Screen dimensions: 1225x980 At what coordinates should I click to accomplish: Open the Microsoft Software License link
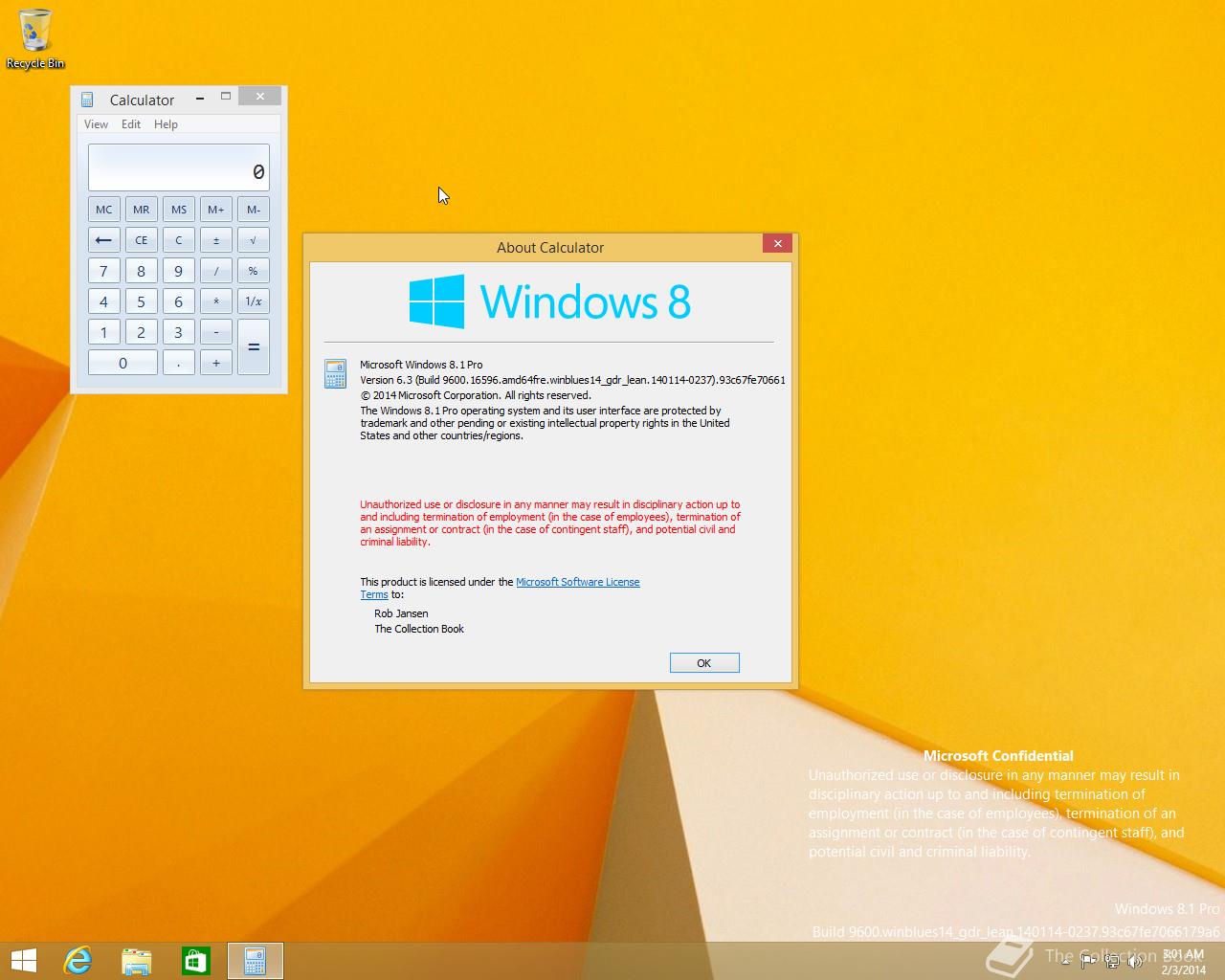577,582
